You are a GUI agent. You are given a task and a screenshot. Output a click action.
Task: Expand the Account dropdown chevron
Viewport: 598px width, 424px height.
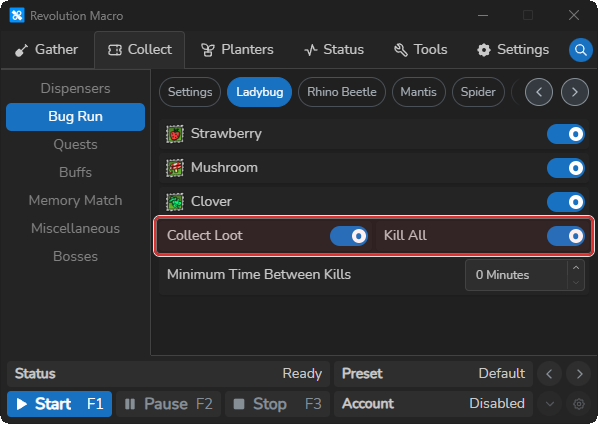[549, 404]
